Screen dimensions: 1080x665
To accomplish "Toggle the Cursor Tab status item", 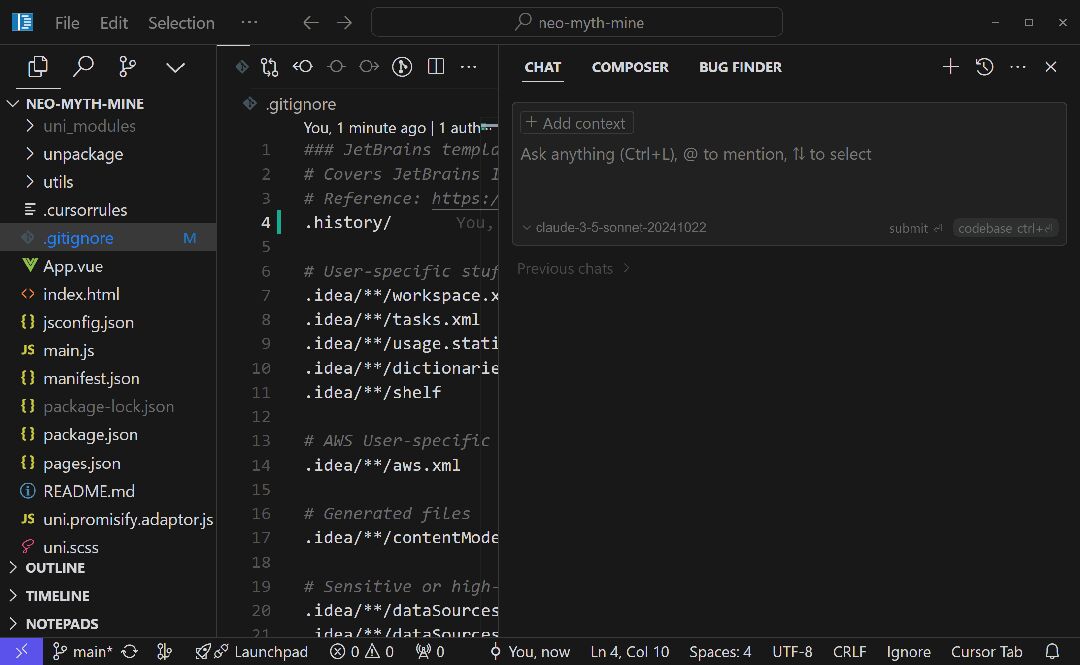I will (x=986, y=651).
